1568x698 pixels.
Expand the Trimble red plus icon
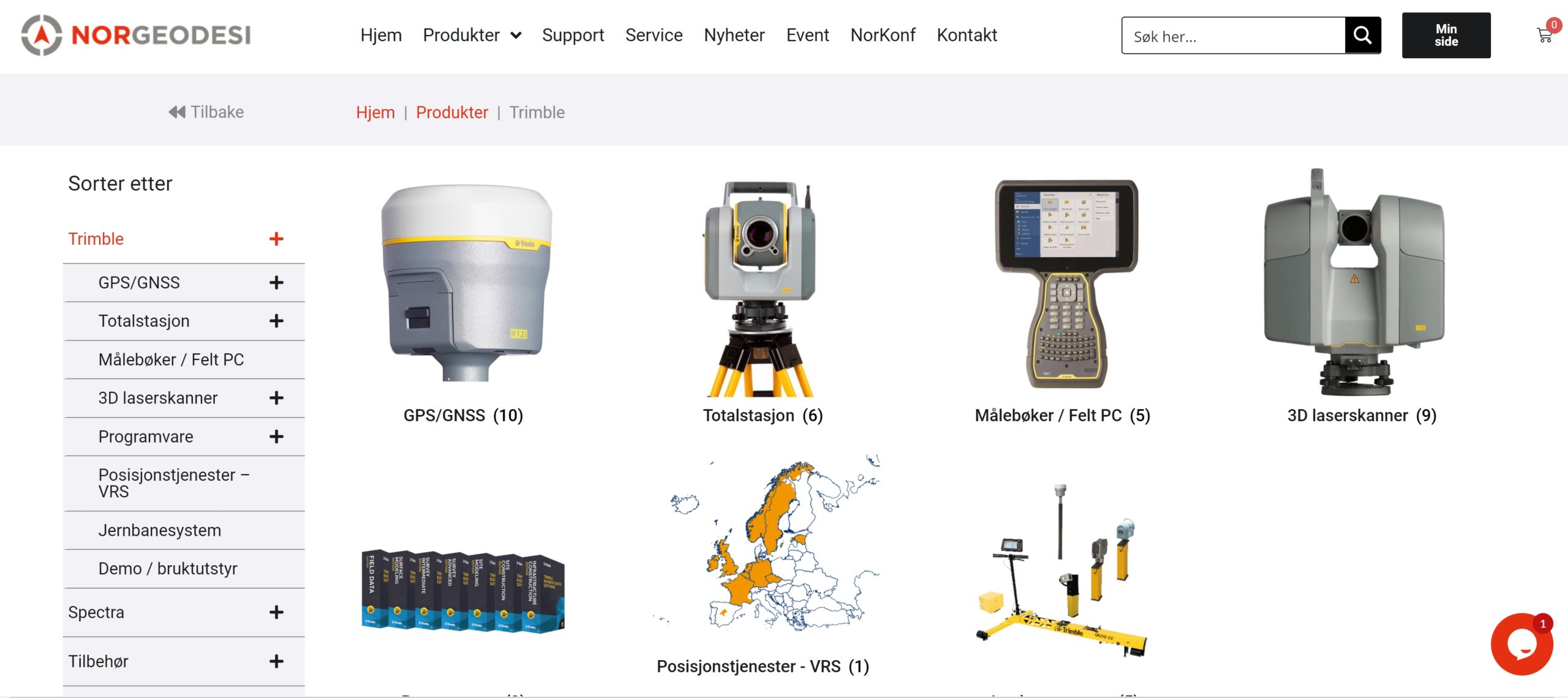[x=276, y=239]
